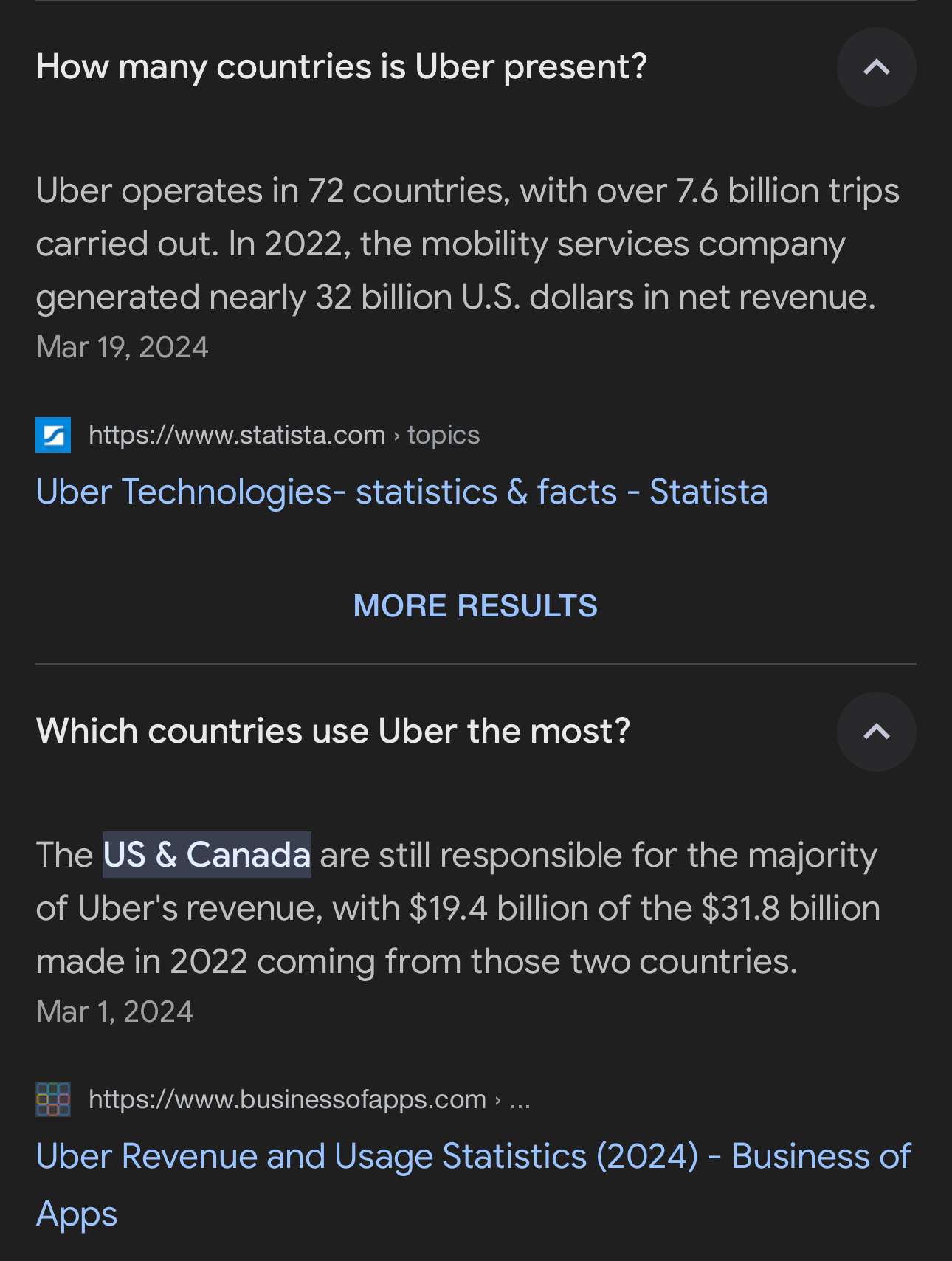Click the statista.com URL text

pyautogui.click(x=237, y=435)
